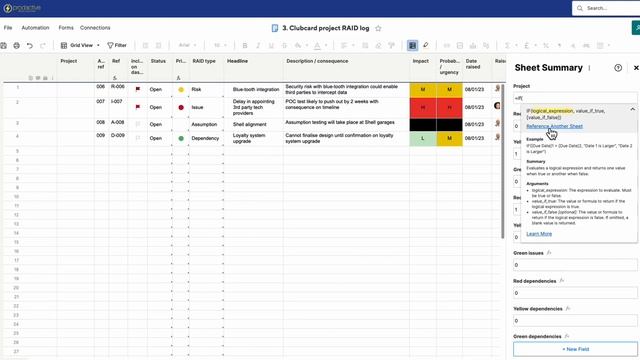Toggle underline formatting
The width and height of the screenshot is (640, 360).
pyautogui.click(x=271, y=45)
